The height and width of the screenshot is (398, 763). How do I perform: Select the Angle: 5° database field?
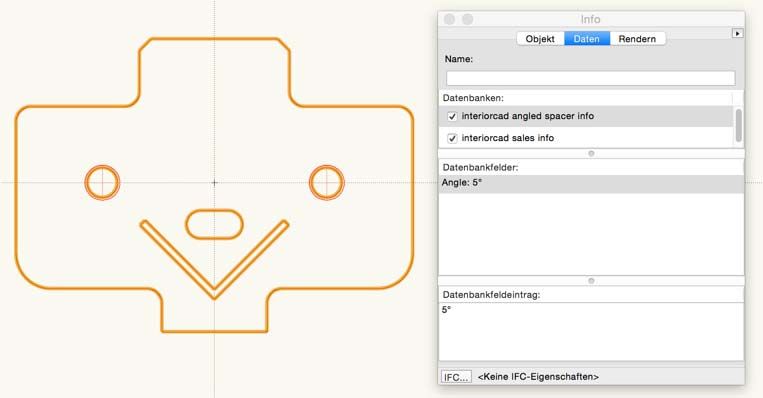pyautogui.click(x=591, y=183)
